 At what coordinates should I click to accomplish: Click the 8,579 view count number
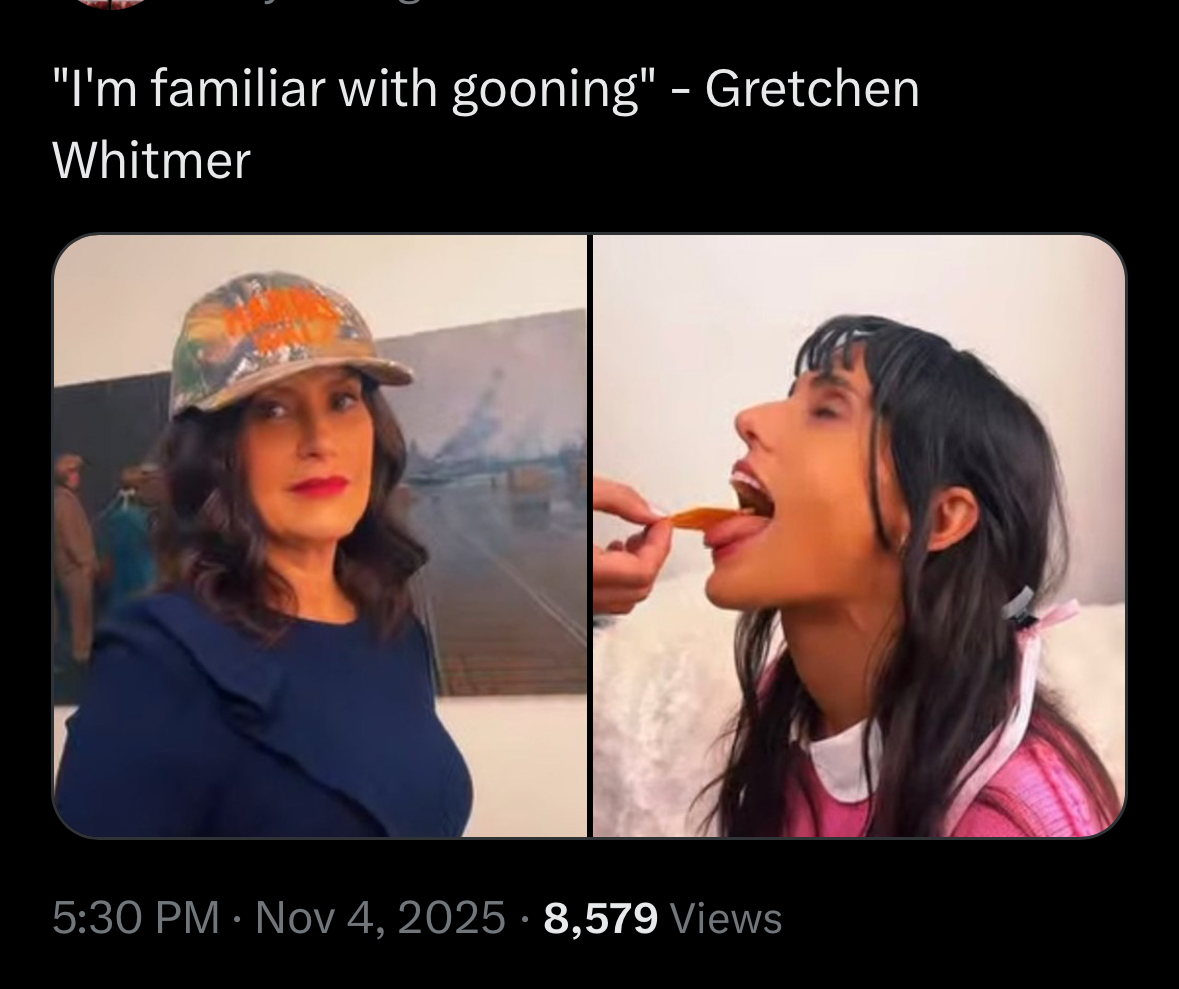pos(600,918)
